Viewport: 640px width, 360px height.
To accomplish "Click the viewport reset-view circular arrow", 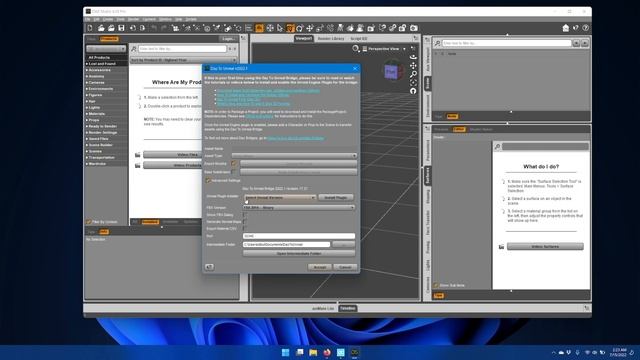I will [413, 91].
